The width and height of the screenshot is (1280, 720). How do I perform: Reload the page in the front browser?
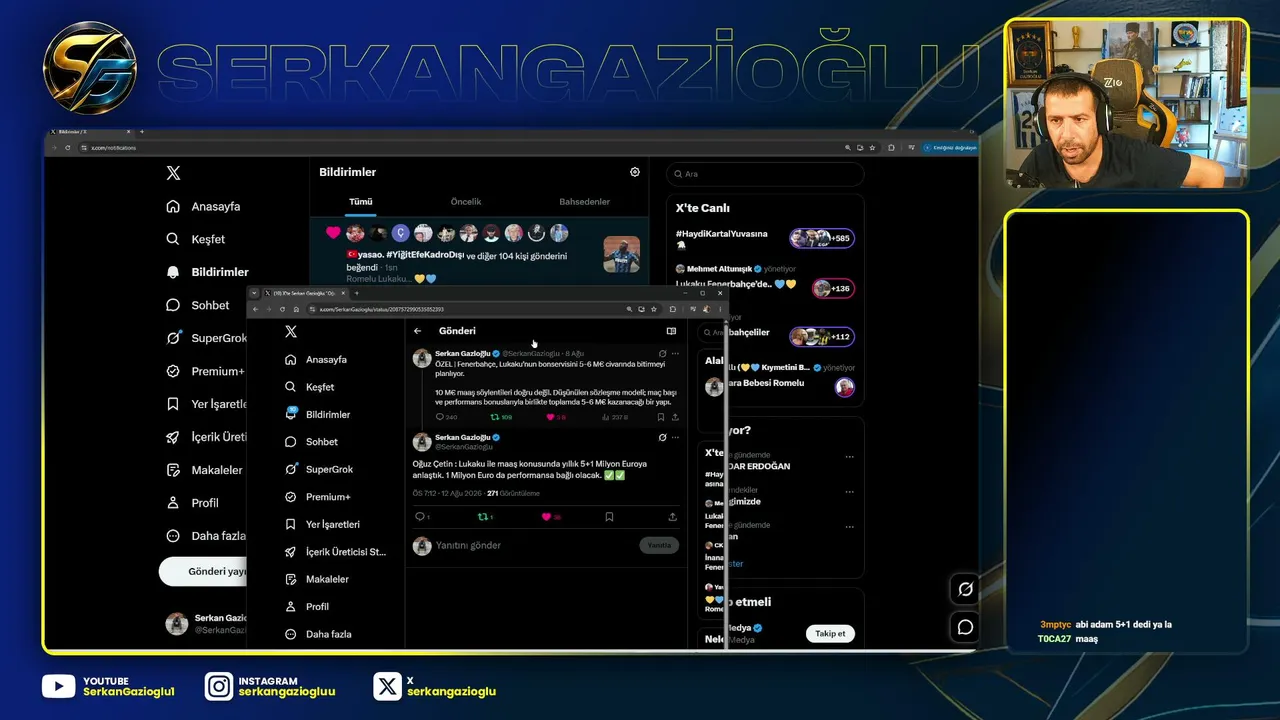pos(282,309)
